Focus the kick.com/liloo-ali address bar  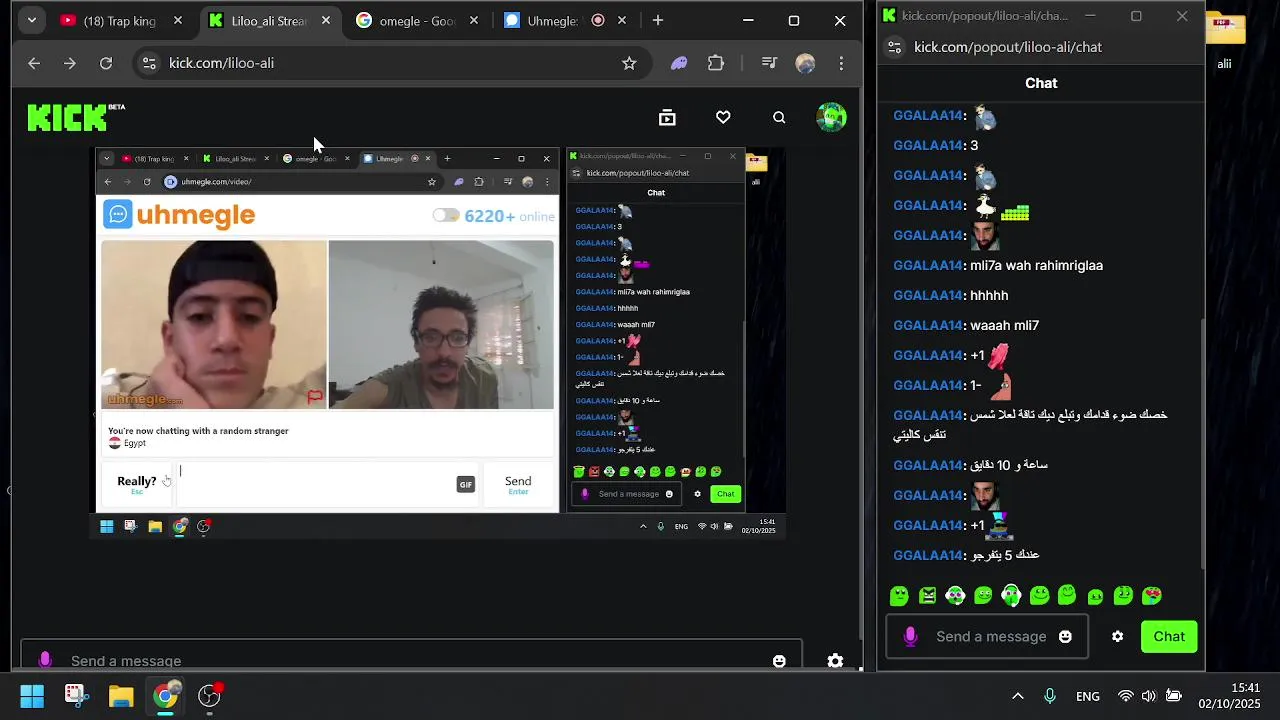(390, 63)
